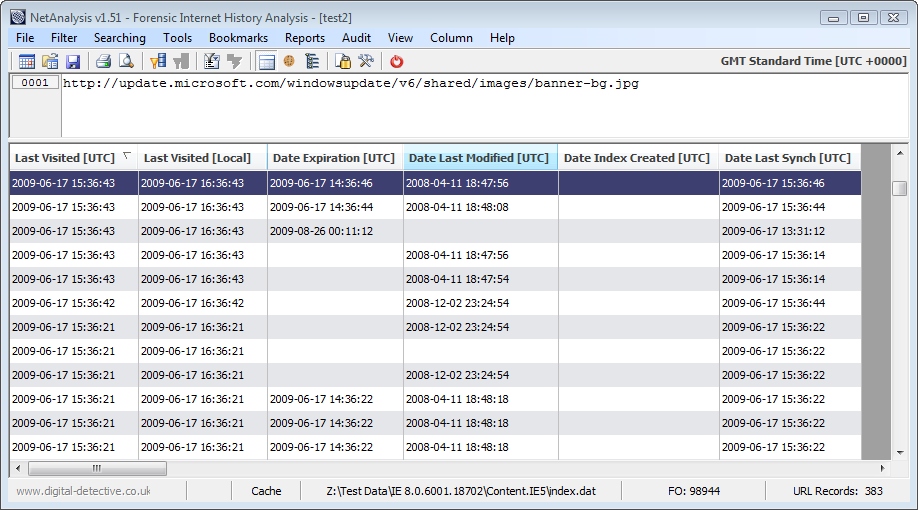The height and width of the screenshot is (510, 918).
Task: Click the sort arrow on Last Visited [UTC]
Action: [x=126, y=156]
